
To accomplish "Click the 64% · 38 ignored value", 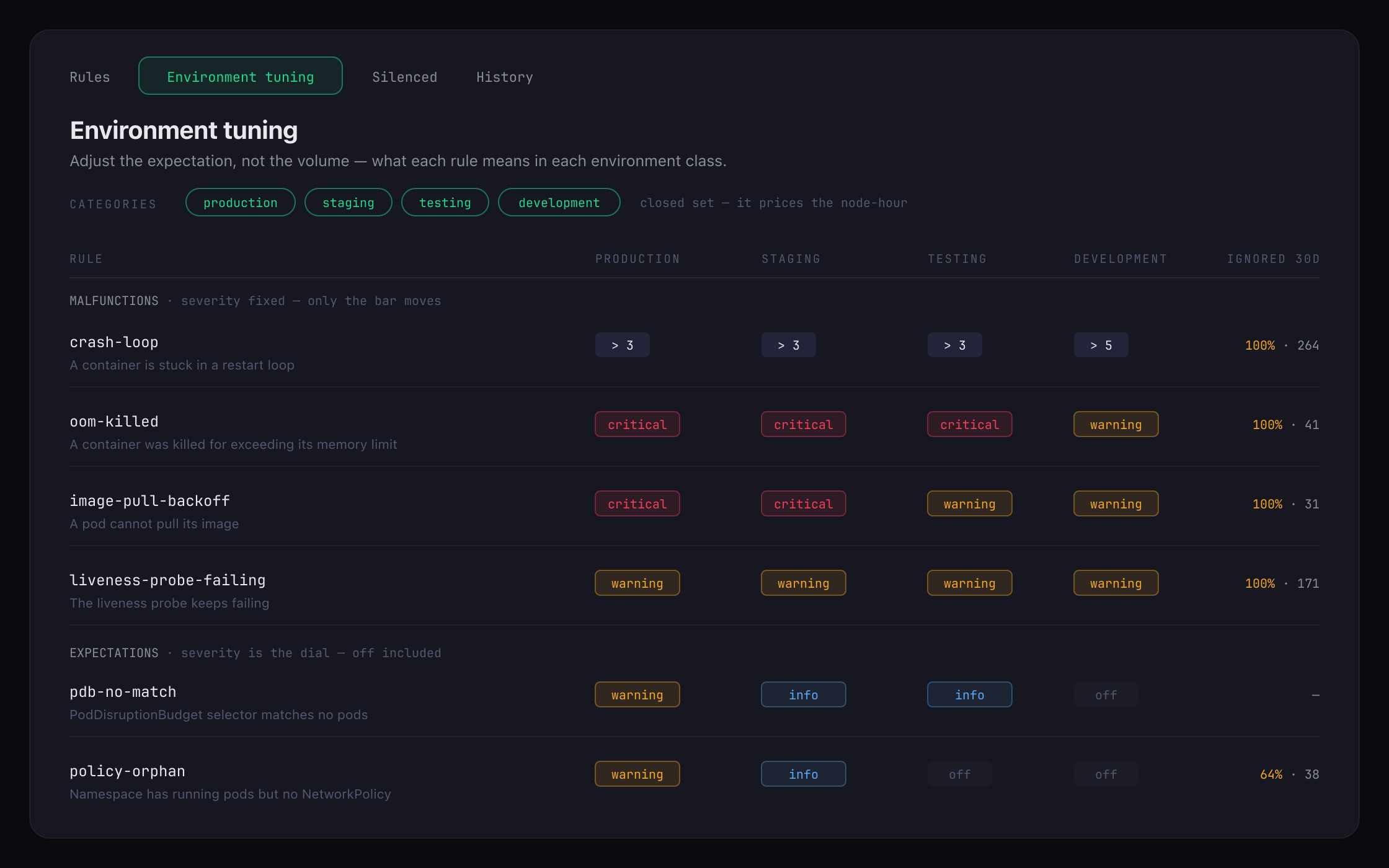I will pos(1289,774).
